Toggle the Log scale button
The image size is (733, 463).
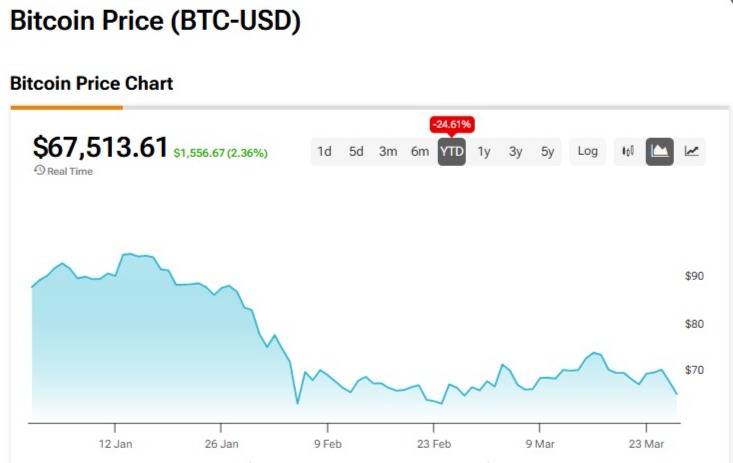coord(588,151)
